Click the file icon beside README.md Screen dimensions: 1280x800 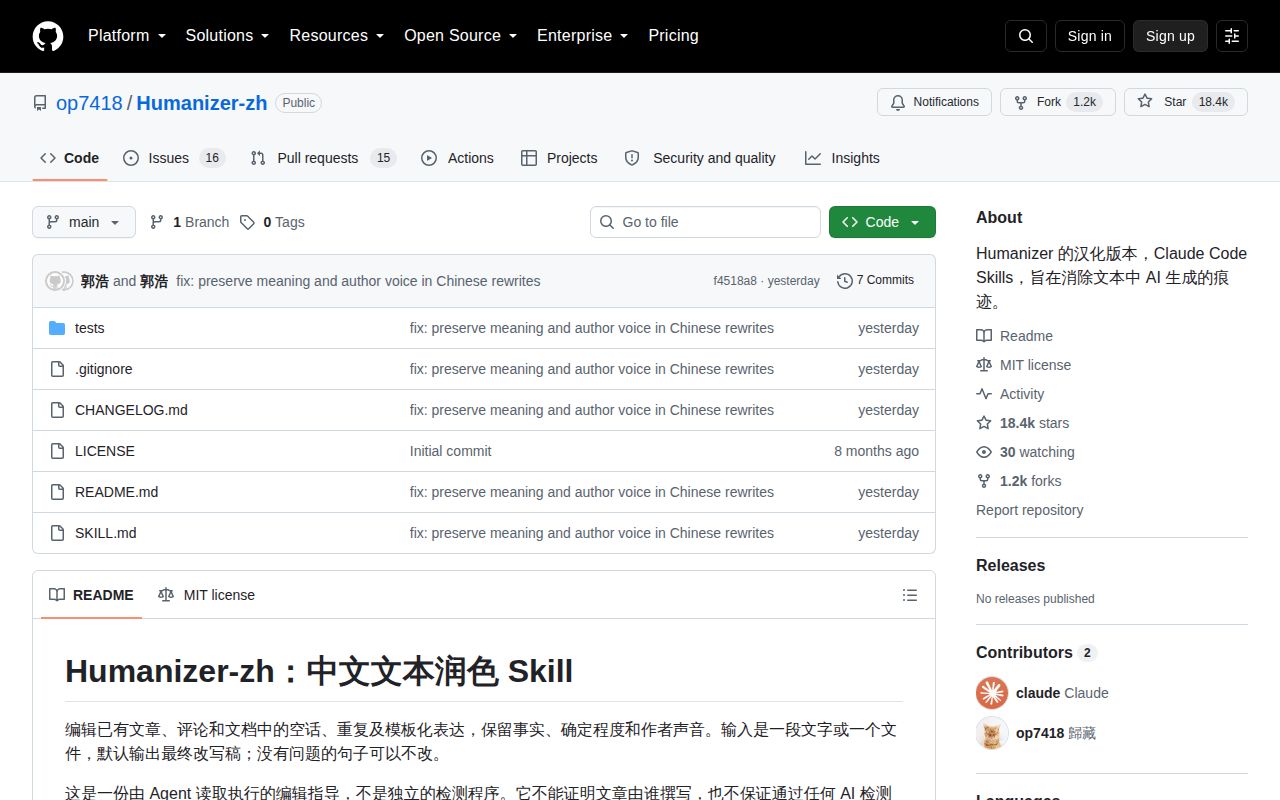pyautogui.click(x=57, y=492)
